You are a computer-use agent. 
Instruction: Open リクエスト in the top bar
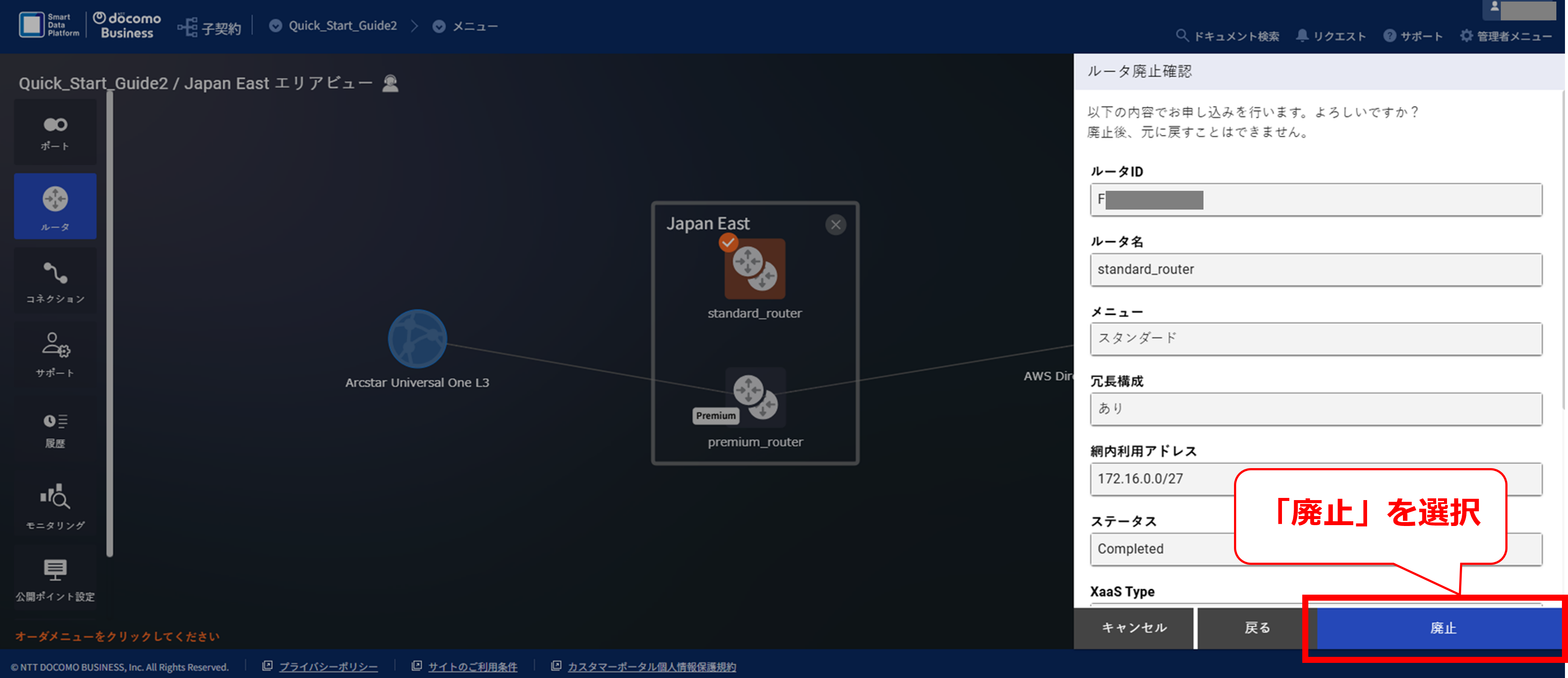pyautogui.click(x=1331, y=36)
